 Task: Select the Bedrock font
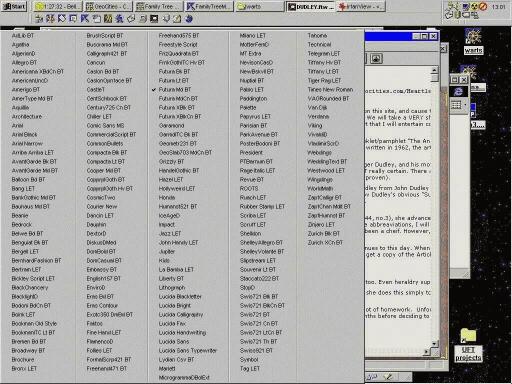point(22,224)
